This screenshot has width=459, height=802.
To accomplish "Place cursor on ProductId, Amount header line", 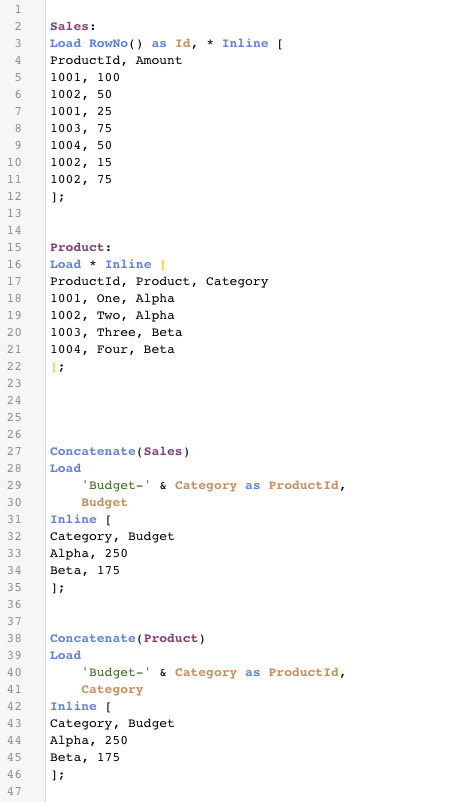I will click(x=116, y=60).
